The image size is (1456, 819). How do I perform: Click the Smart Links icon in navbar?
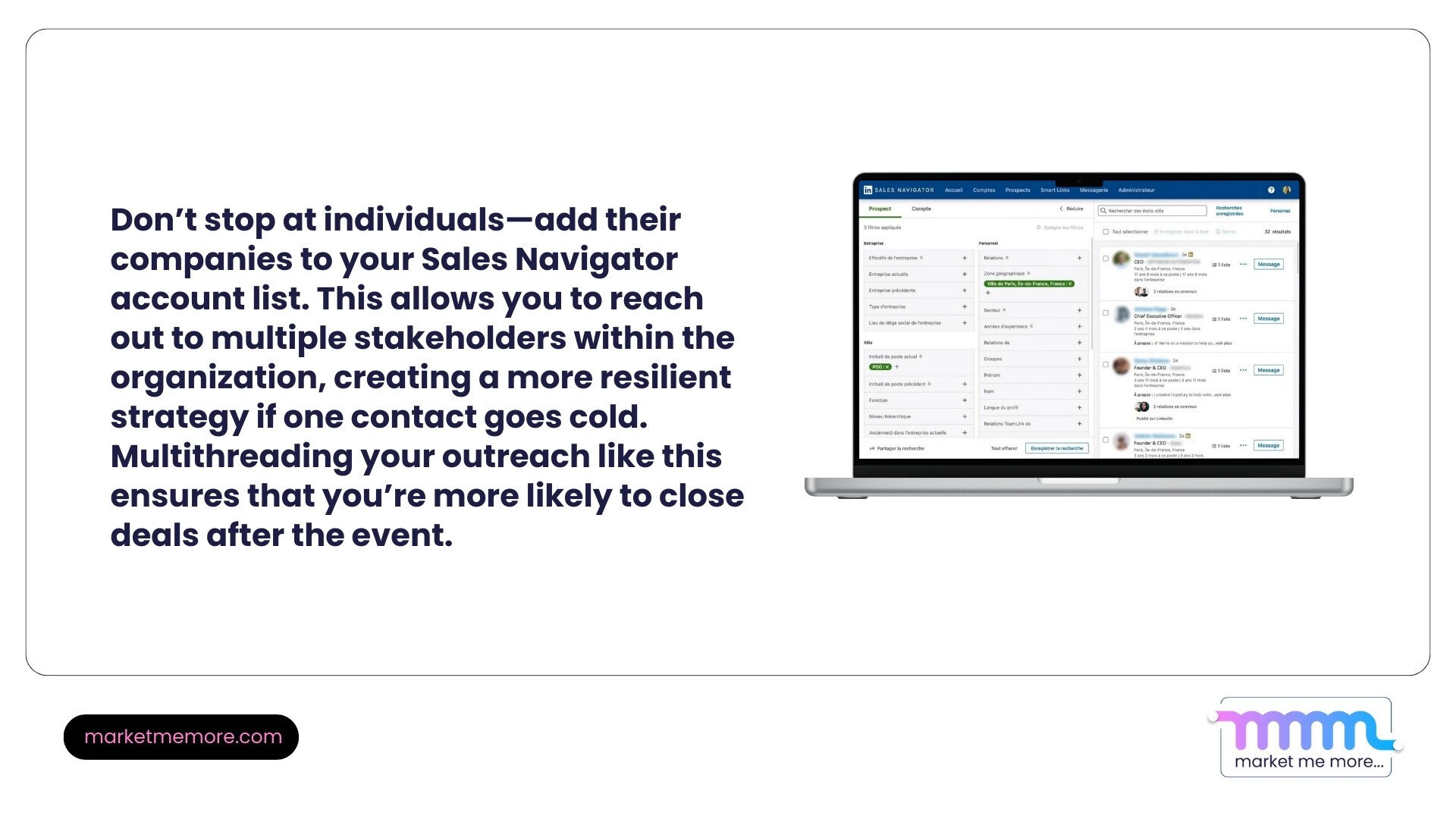(x=1056, y=190)
